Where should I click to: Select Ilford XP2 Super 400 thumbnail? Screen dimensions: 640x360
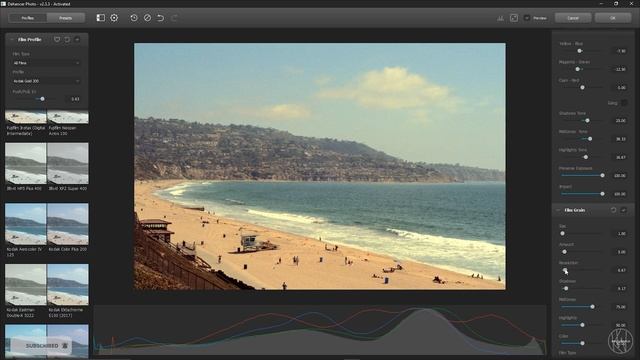pos(68,164)
